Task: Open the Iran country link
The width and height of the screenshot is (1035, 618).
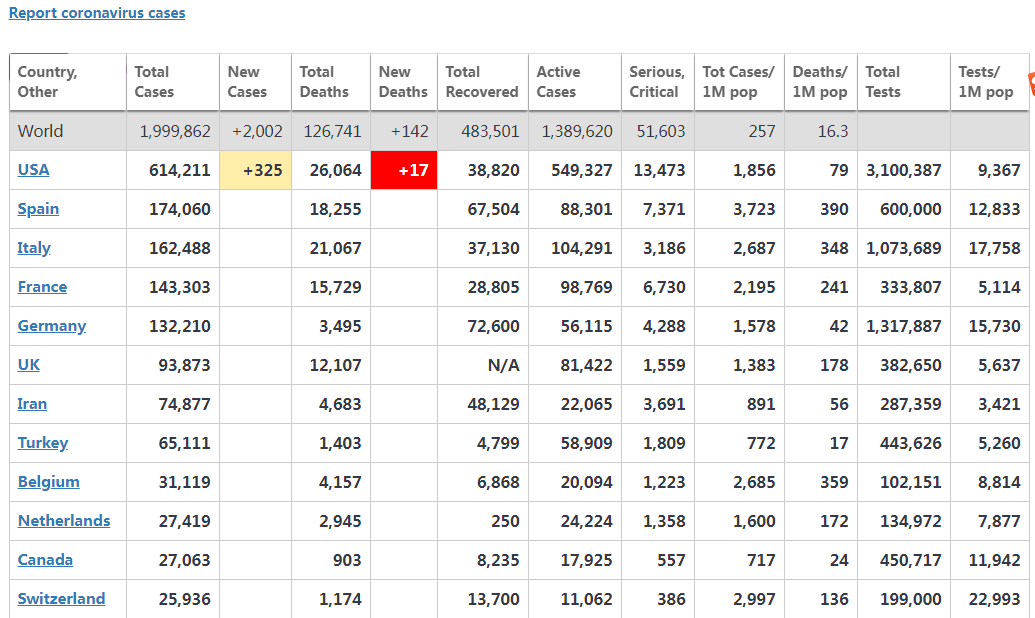Action: click(x=32, y=403)
